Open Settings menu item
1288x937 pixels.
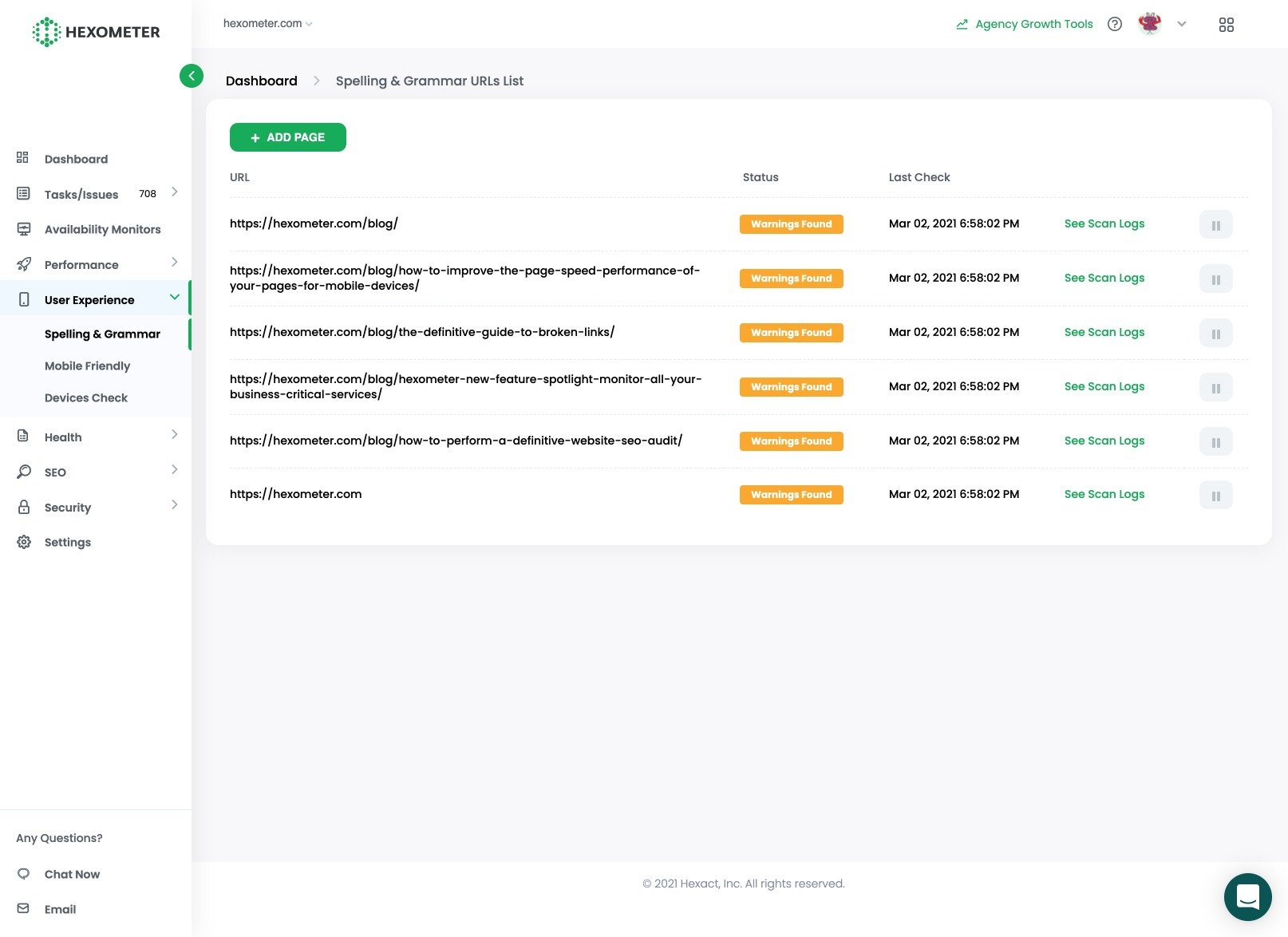pos(68,542)
